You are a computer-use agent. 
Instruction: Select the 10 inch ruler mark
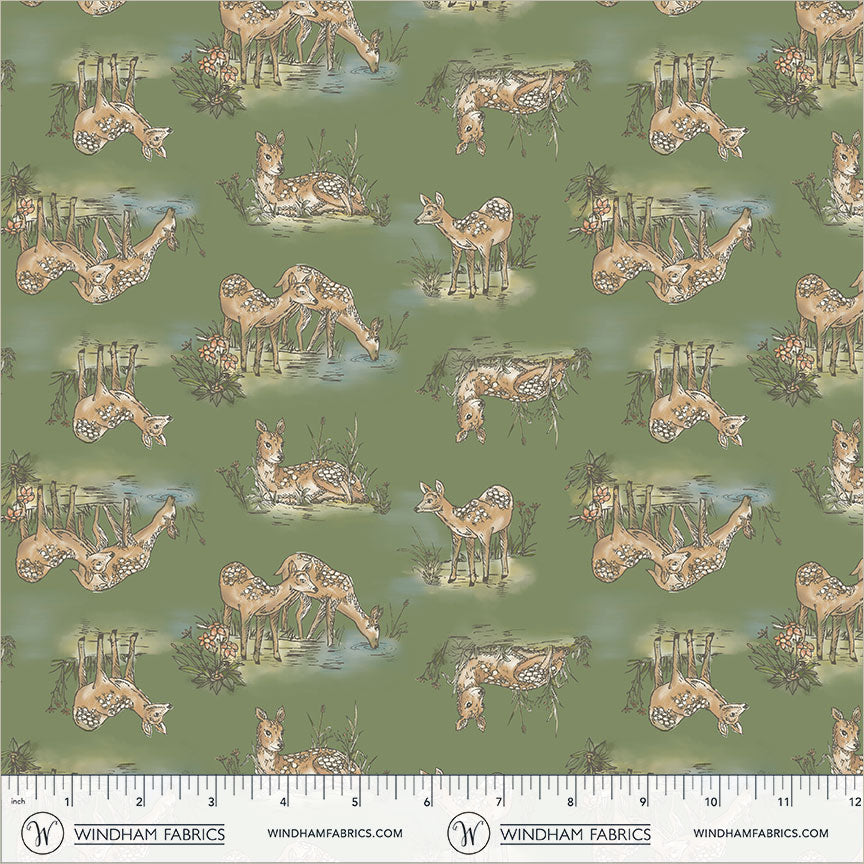click(x=710, y=802)
